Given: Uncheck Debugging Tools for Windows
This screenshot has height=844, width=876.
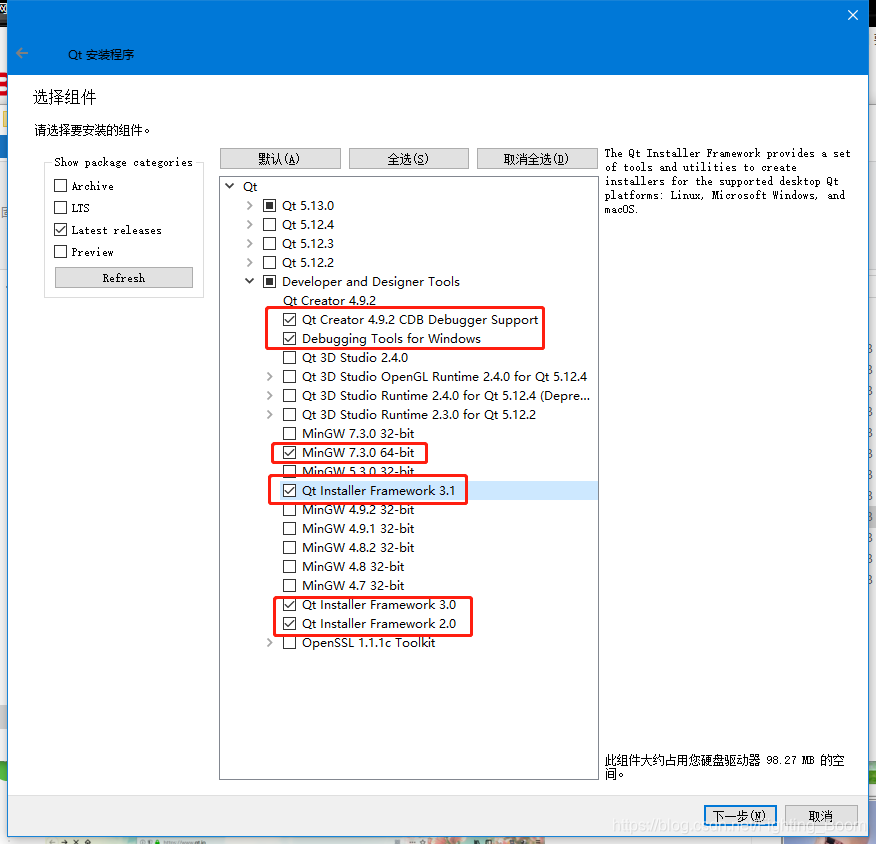Looking at the screenshot, I should pyautogui.click(x=289, y=338).
